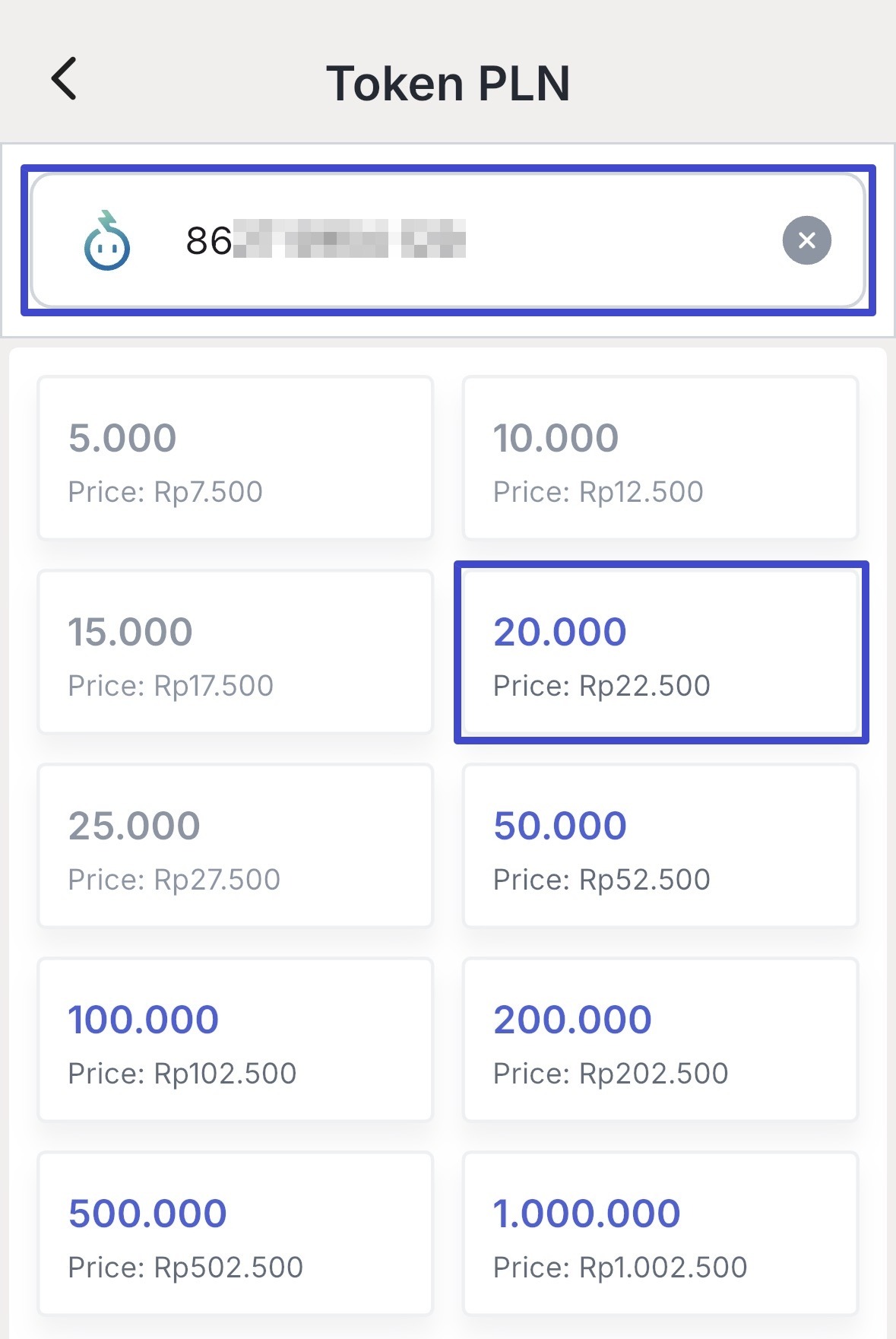Select the 100.000 token card
This screenshot has width=896, height=1339.
click(236, 1039)
